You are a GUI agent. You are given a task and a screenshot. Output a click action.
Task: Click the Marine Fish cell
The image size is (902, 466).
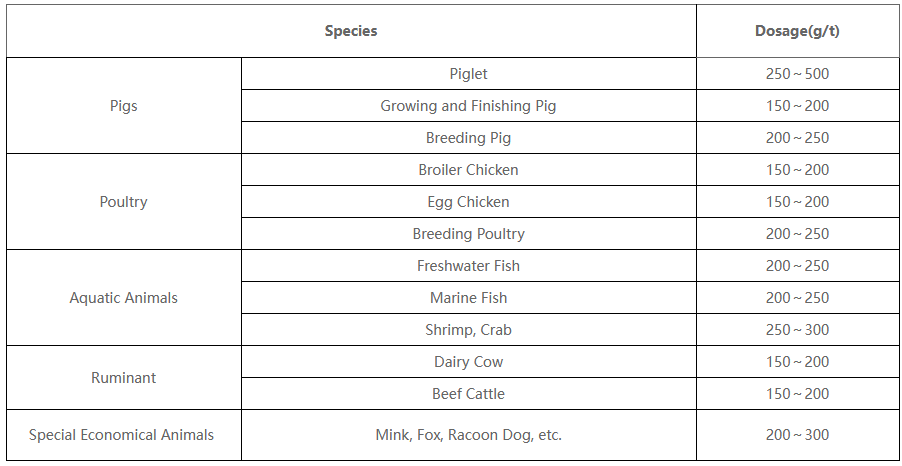click(468, 298)
